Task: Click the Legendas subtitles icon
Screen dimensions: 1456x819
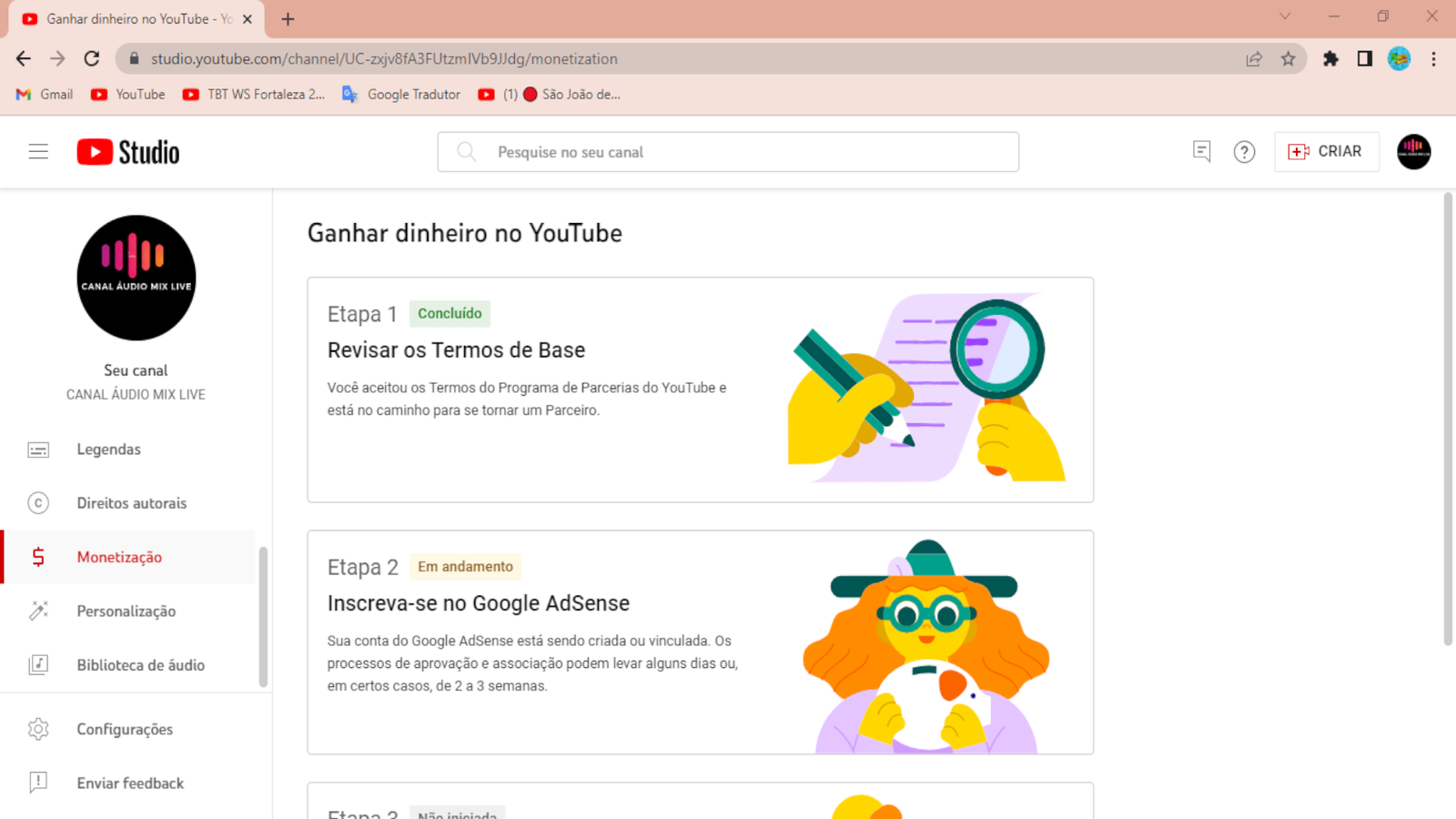Action: [38, 450]
